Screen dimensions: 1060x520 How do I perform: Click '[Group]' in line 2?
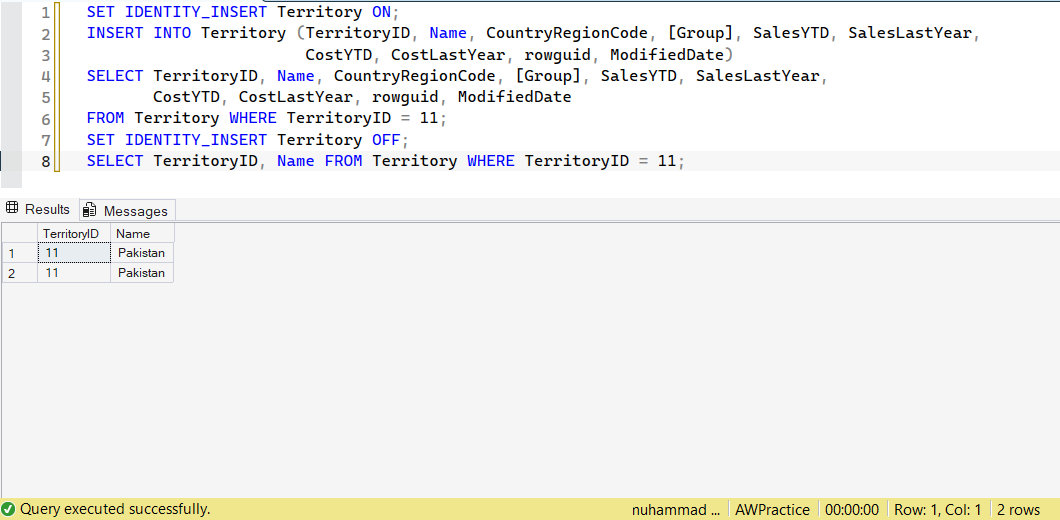click(701, 33)
